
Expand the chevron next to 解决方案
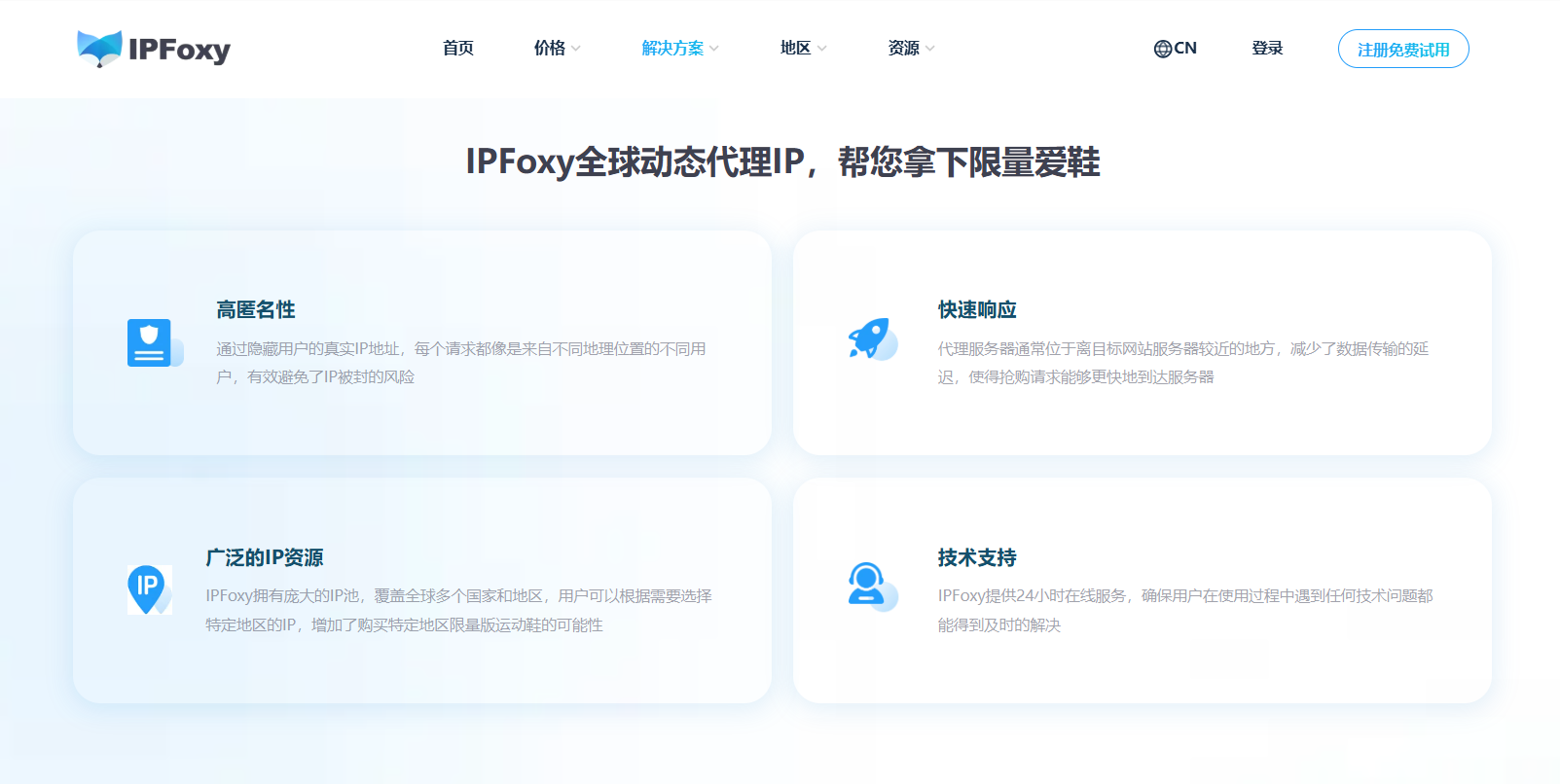tap(714, 49)
